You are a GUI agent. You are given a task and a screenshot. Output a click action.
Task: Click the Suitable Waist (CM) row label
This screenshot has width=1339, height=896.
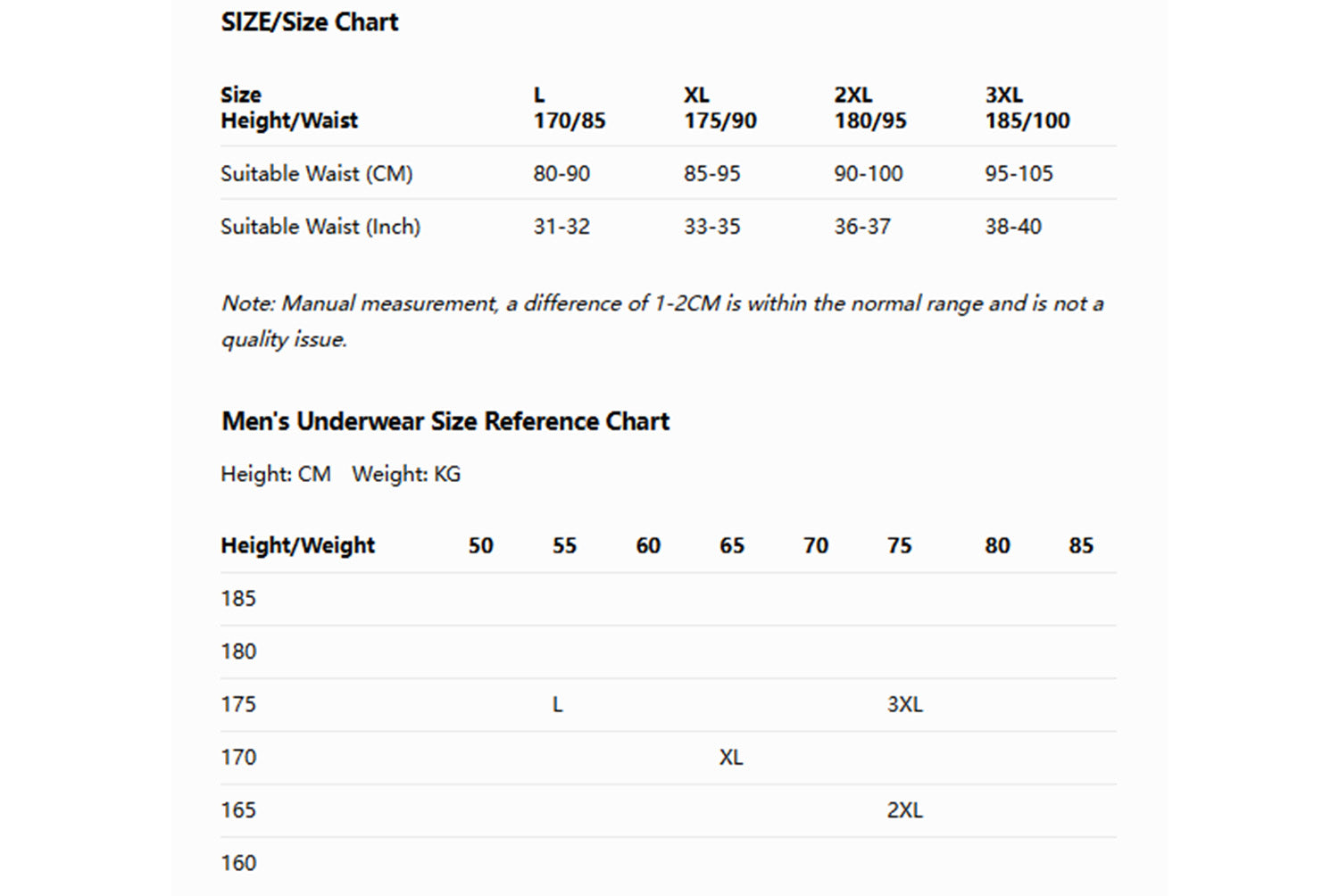(316, 173)
